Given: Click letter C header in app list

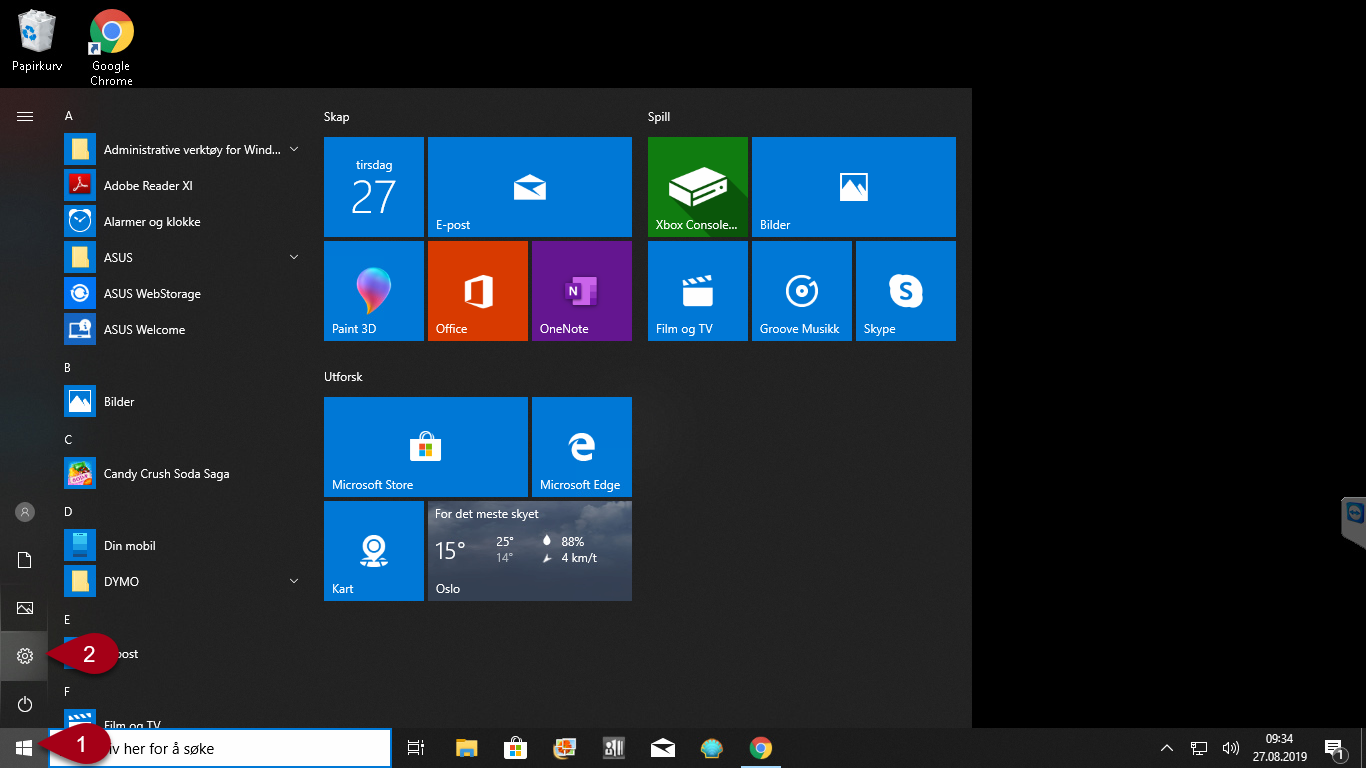Looking at the screenshot, I should coord(68,440).
